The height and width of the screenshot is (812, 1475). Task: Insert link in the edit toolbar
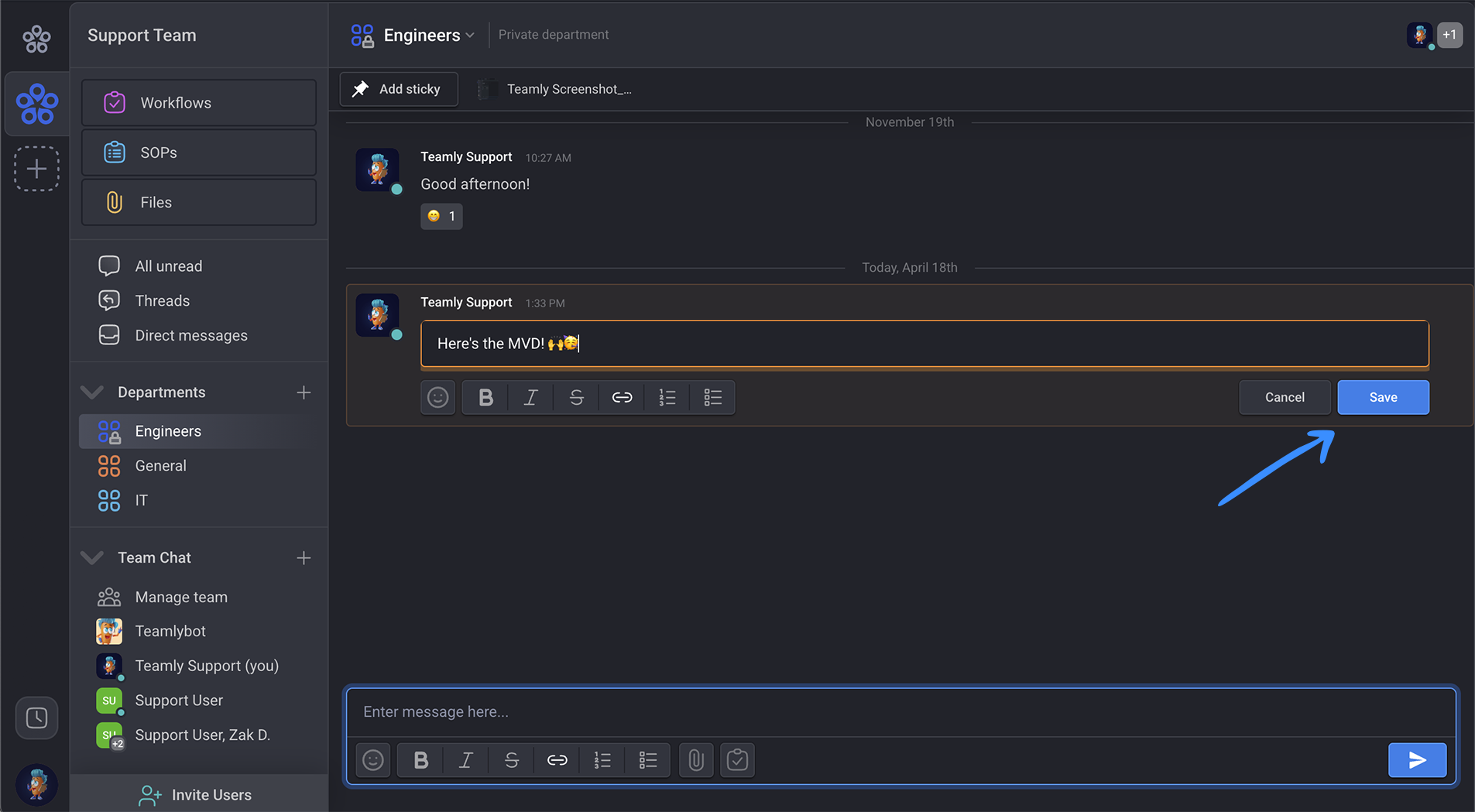tap(622, 397)
